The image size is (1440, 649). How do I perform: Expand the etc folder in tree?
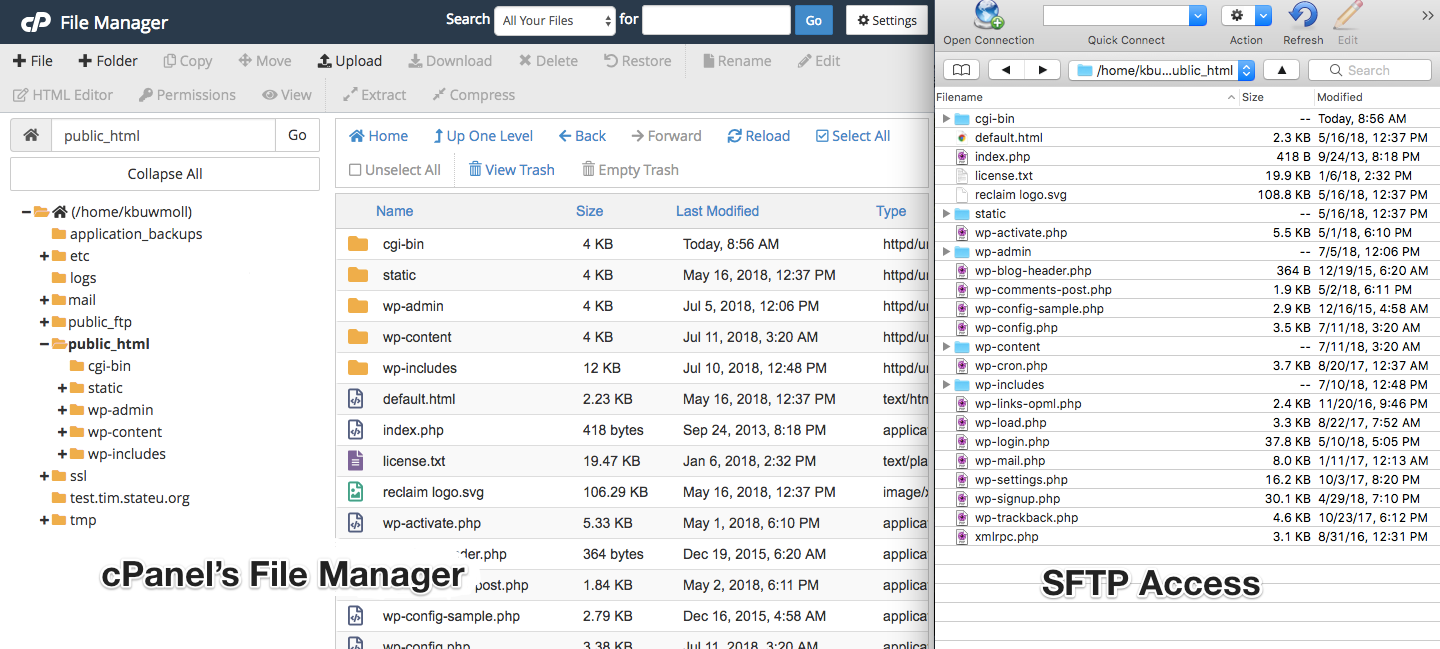(x=44, y=256)
